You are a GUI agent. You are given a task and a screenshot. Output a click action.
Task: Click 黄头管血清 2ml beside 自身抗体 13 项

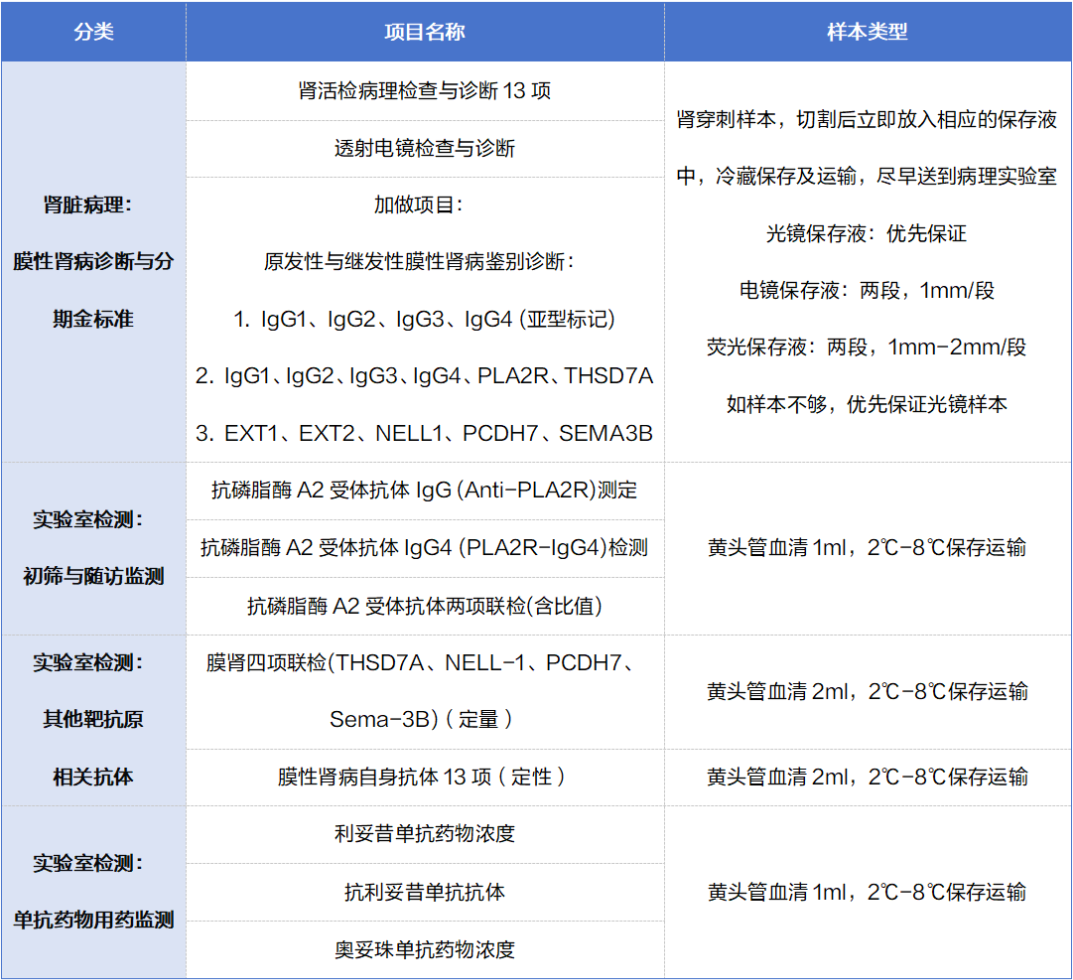867,777
